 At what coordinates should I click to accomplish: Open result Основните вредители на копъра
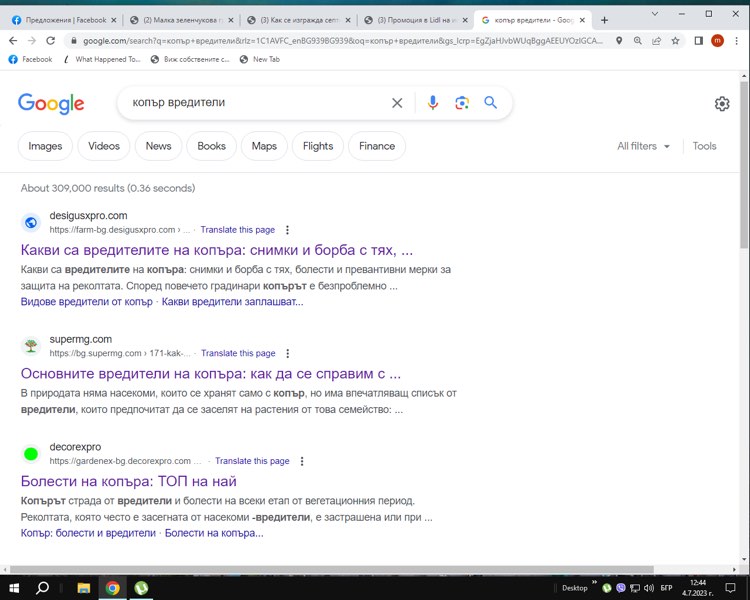coord(210,374)
